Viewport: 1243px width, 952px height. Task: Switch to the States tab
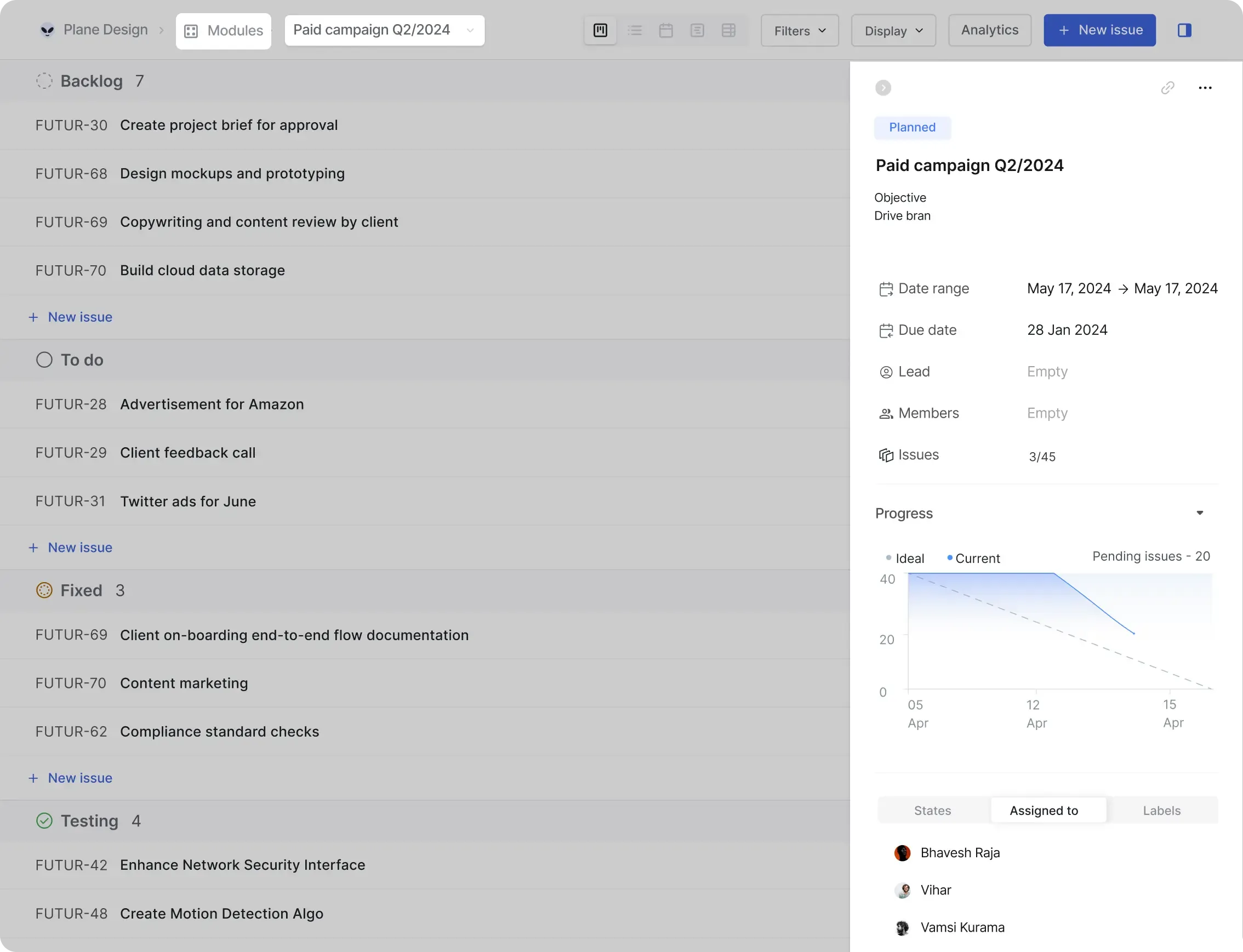933,811
